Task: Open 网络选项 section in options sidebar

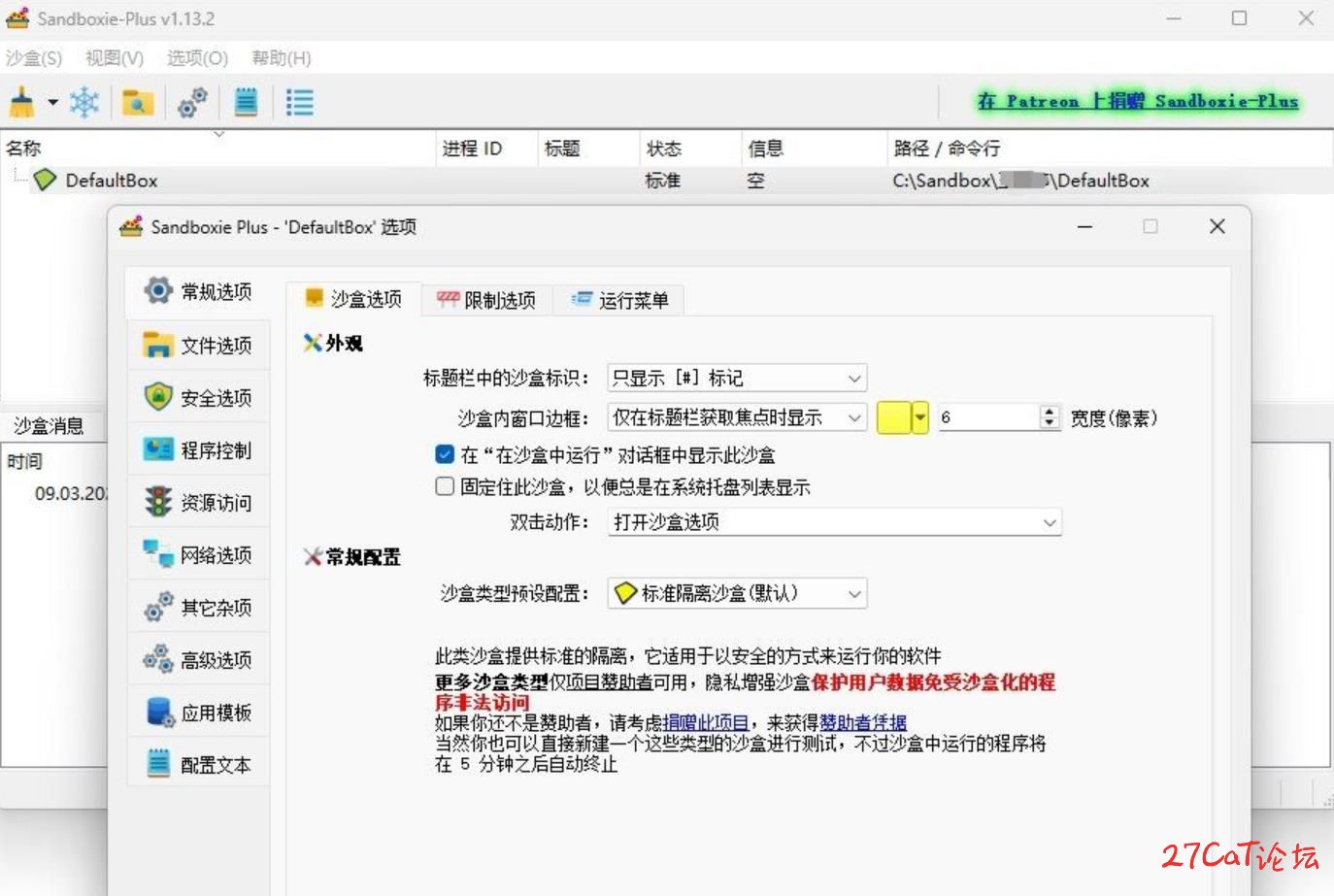Action: 199,554
